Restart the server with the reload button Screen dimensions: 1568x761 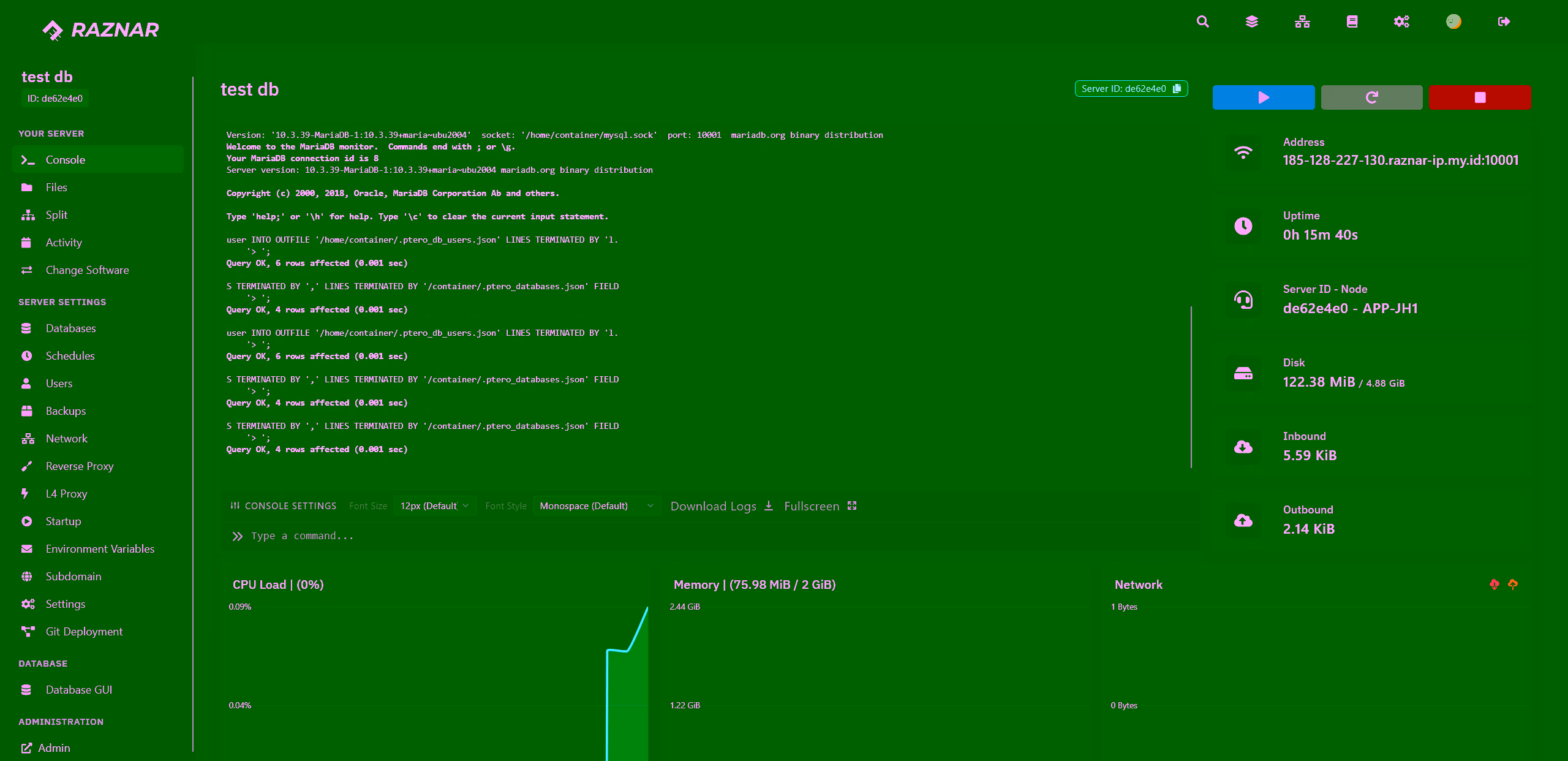pyautogui.click(x=1372, y=97)
